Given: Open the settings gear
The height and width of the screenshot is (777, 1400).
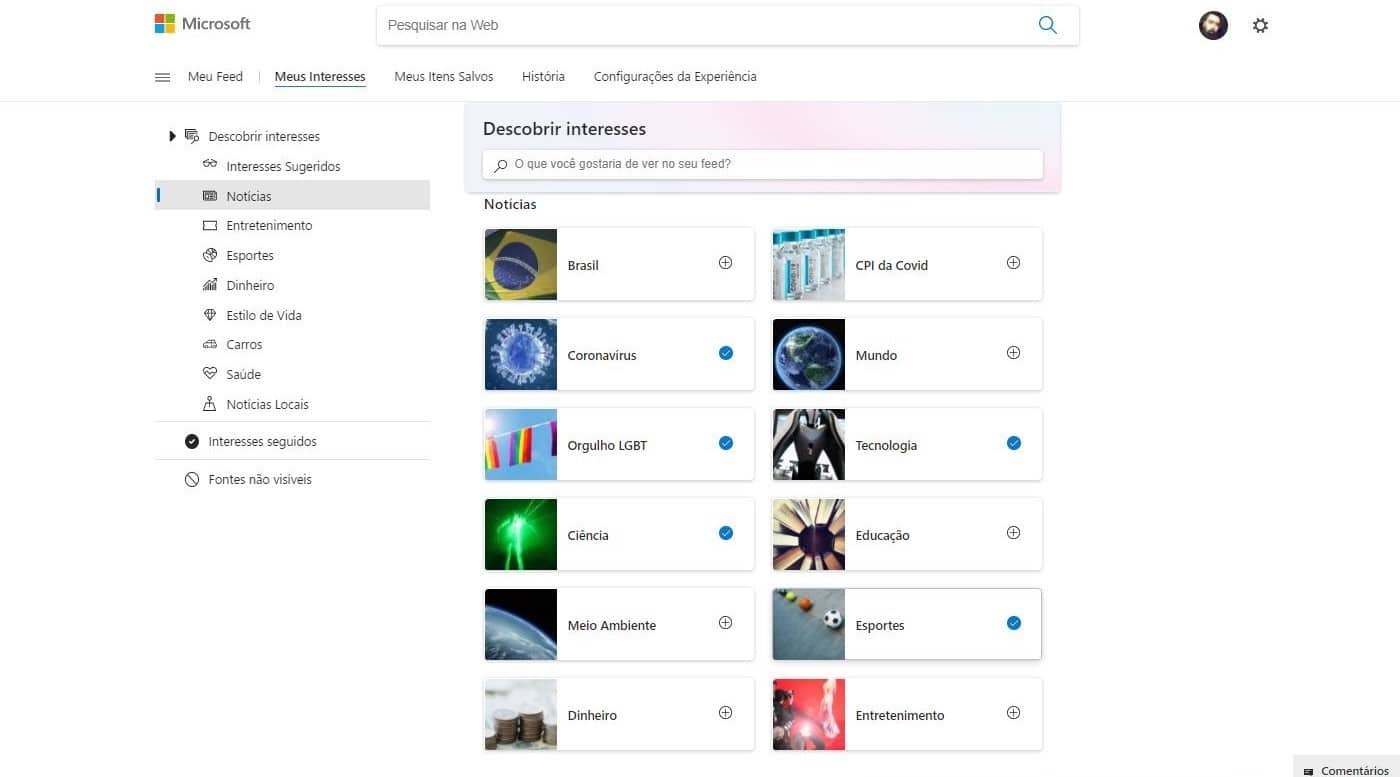Looking at the screenshot, I should (x=1260, y=25).
